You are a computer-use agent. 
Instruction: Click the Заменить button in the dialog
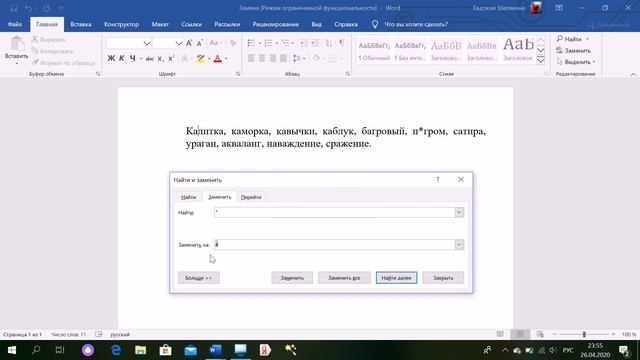pyautogui.click(x=292, y=278)
